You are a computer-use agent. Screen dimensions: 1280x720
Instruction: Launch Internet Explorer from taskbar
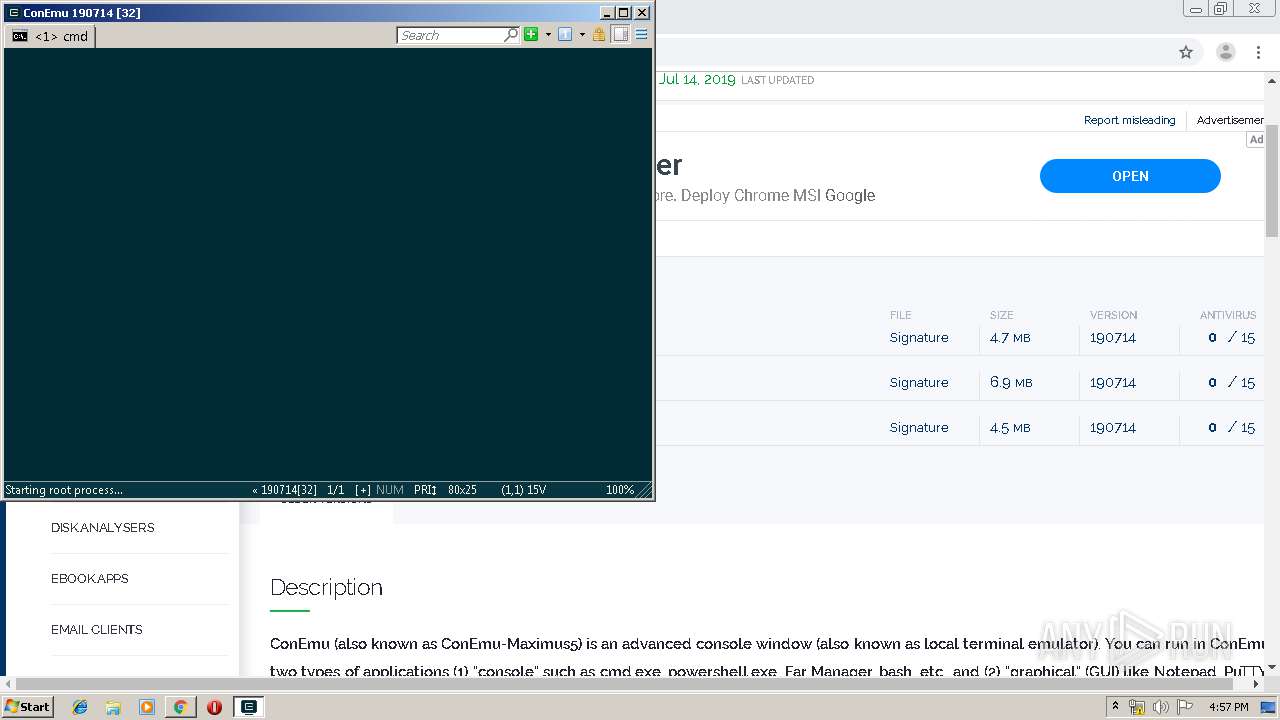click(80, 707)
